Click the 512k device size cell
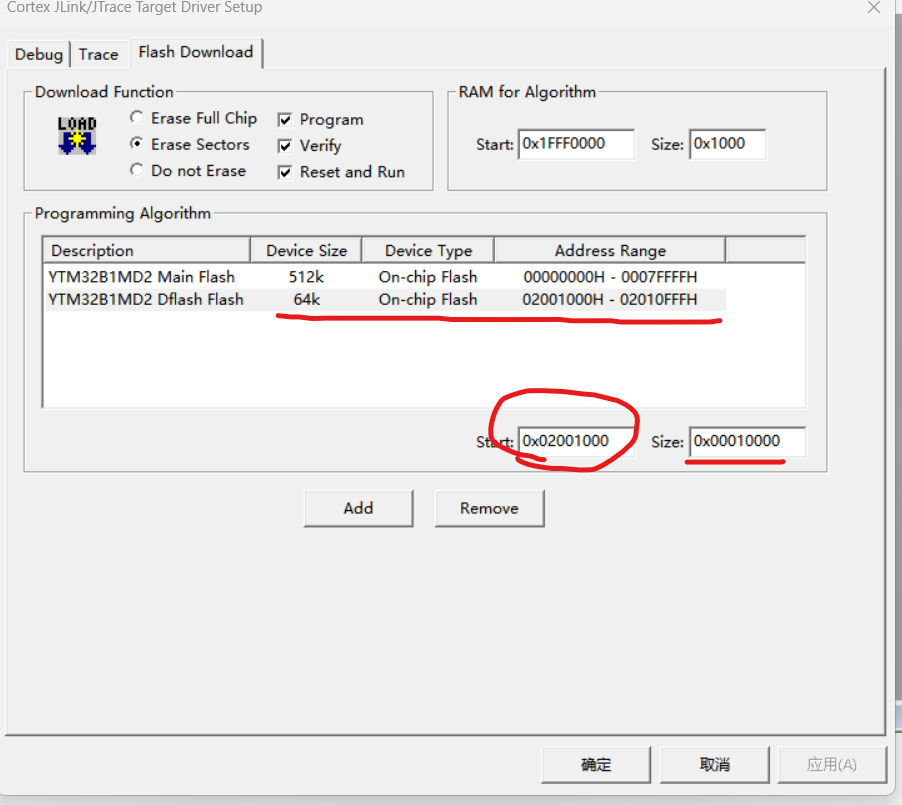 [x=306, y=277]
